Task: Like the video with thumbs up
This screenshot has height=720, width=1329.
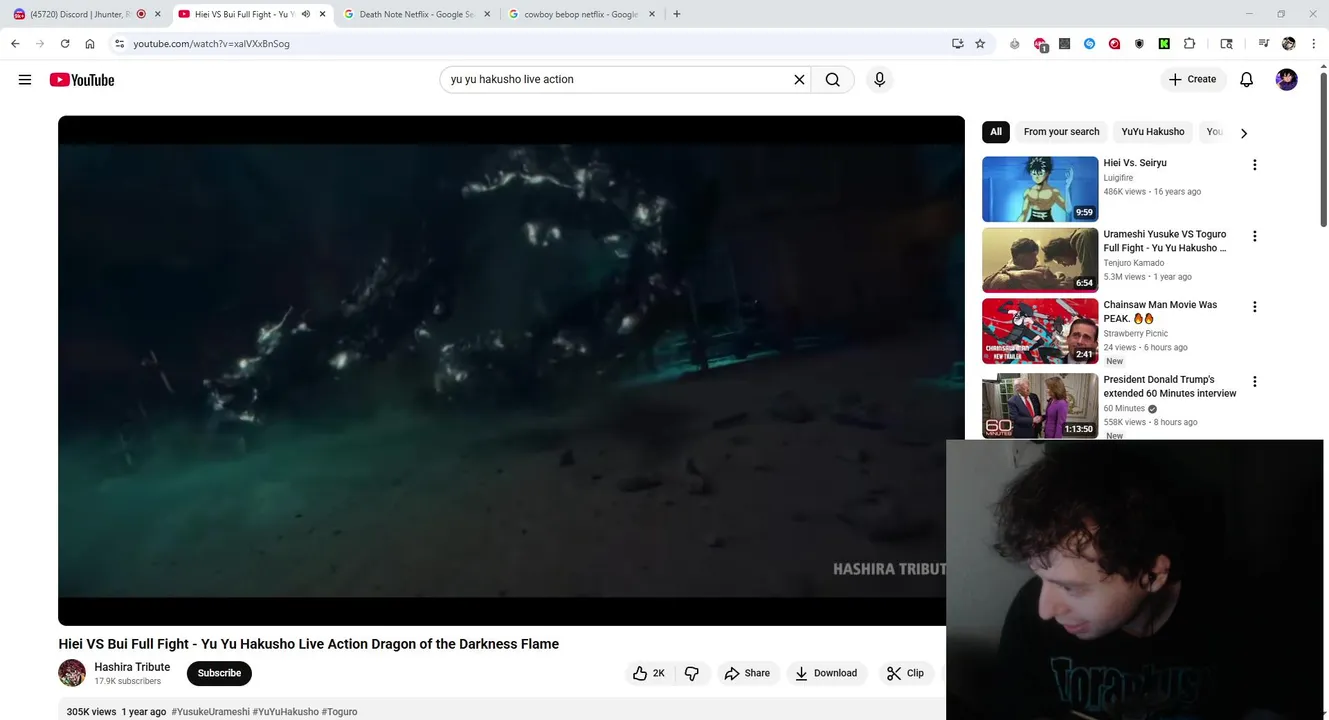Action: coord(648,673)
